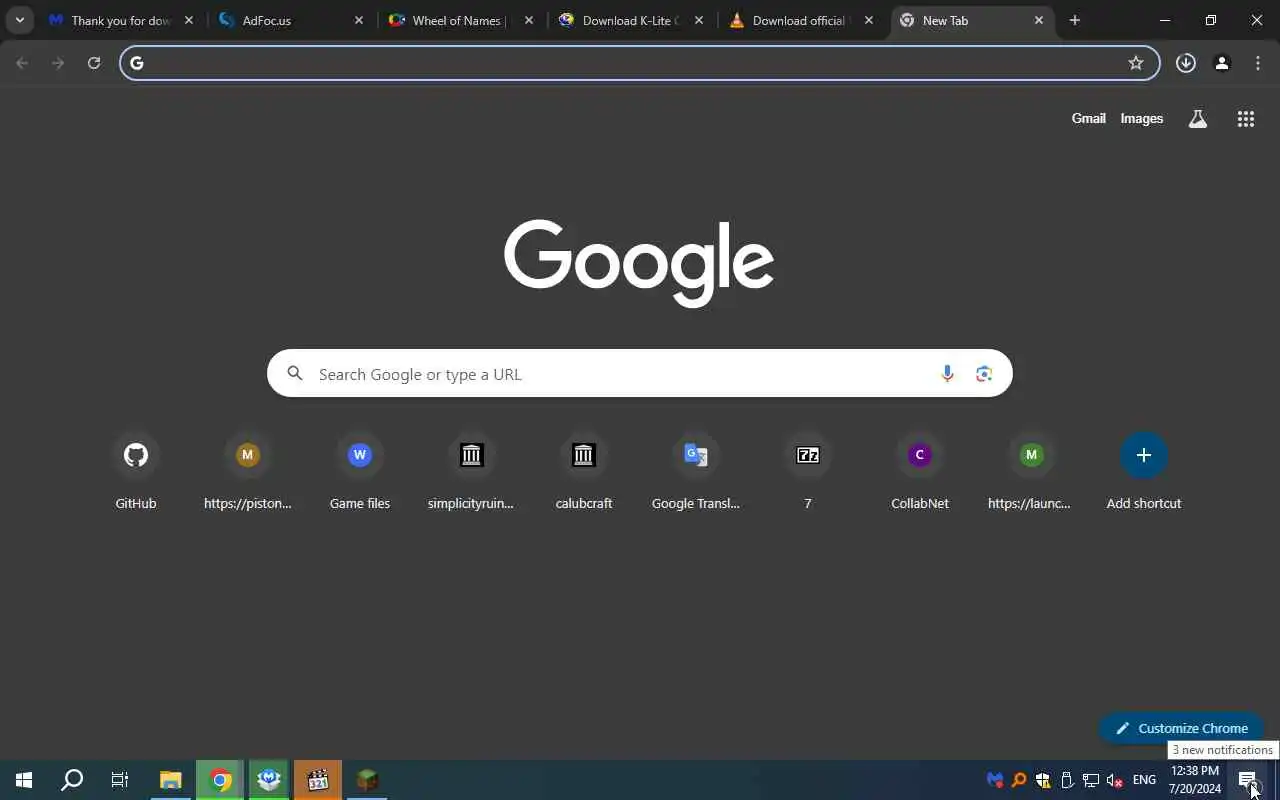This screenshot has width=1280, height=800.
Task: Search by image with Google Lens icon
Action: pos(984,373)
